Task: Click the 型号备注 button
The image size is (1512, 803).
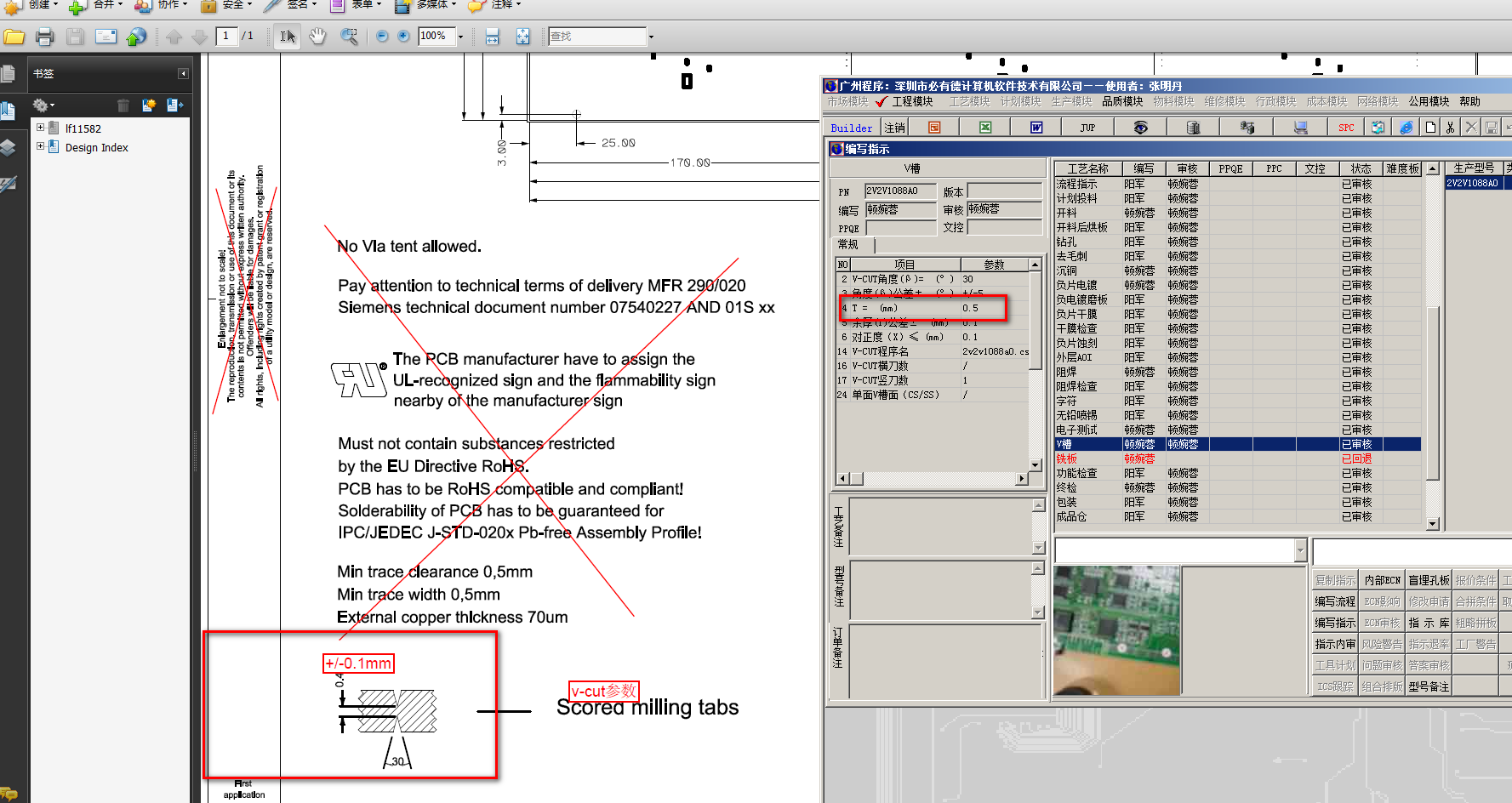Action: (x=1429, y=686)
